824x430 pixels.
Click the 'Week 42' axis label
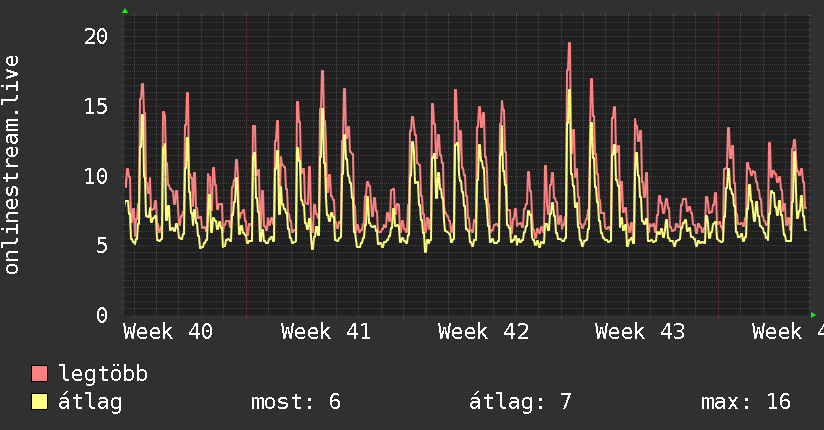[x=483, y=332]
